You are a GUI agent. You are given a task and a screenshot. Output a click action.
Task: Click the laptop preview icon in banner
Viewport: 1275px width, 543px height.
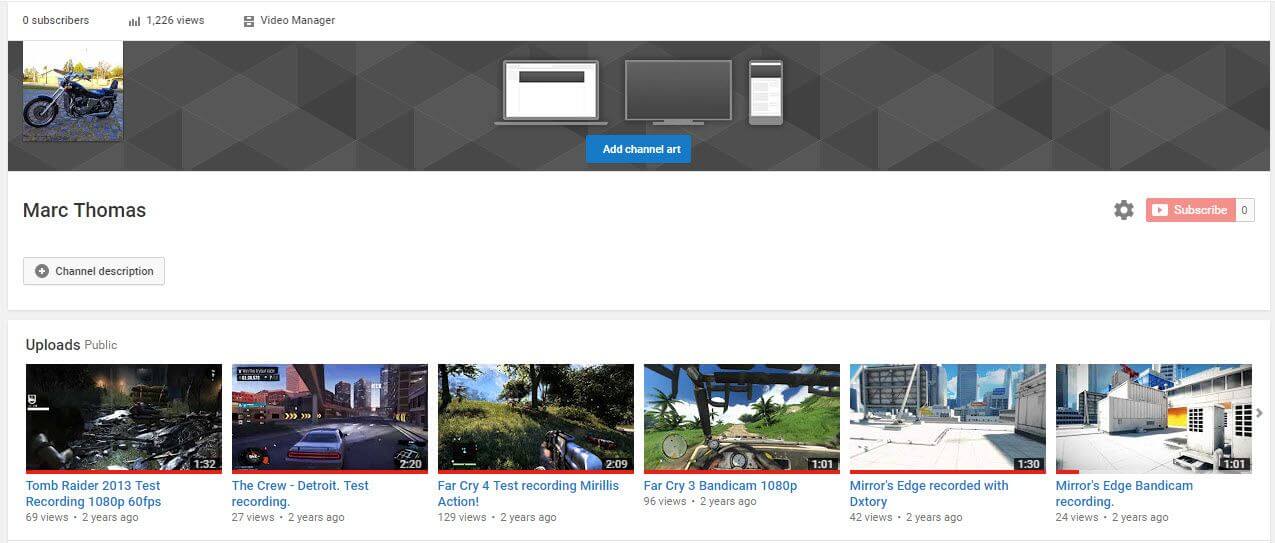[x=550, y=93]
